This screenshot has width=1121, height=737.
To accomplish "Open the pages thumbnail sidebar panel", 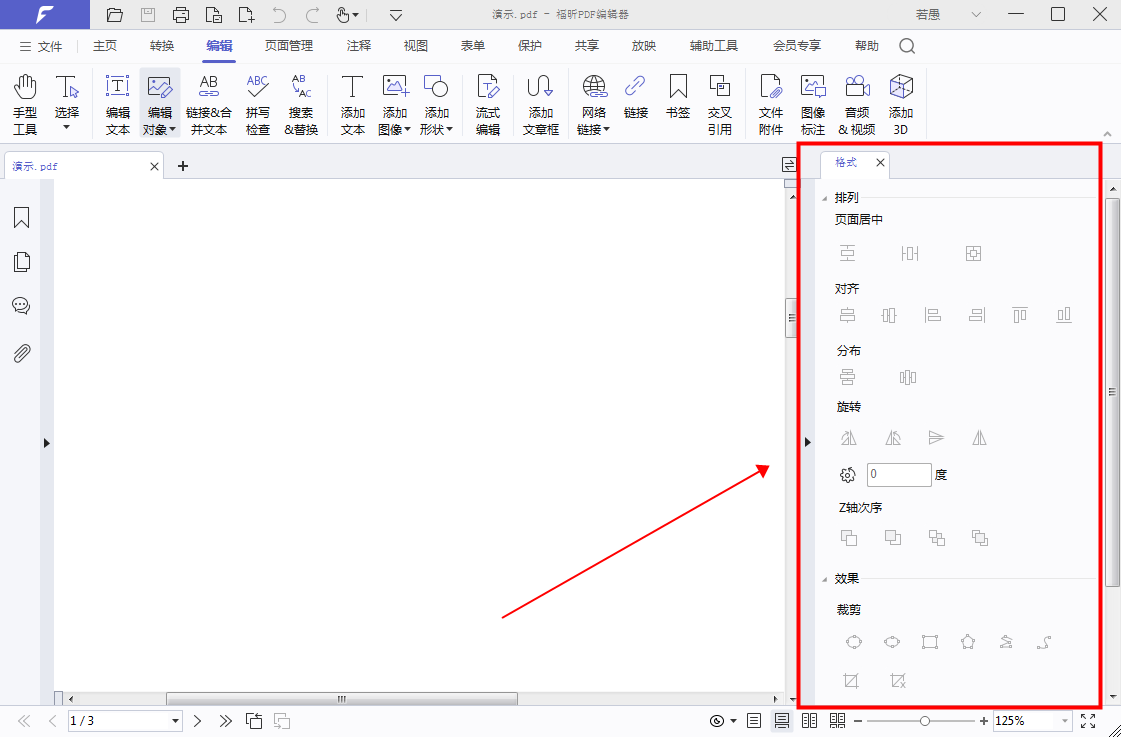I will pos(21,262).
